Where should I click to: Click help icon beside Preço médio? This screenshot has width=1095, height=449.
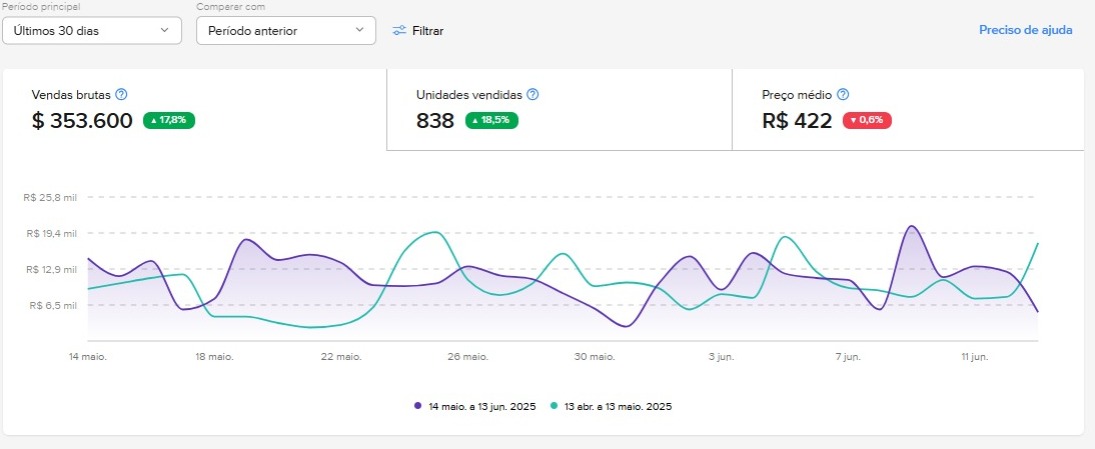coord(843,95)
